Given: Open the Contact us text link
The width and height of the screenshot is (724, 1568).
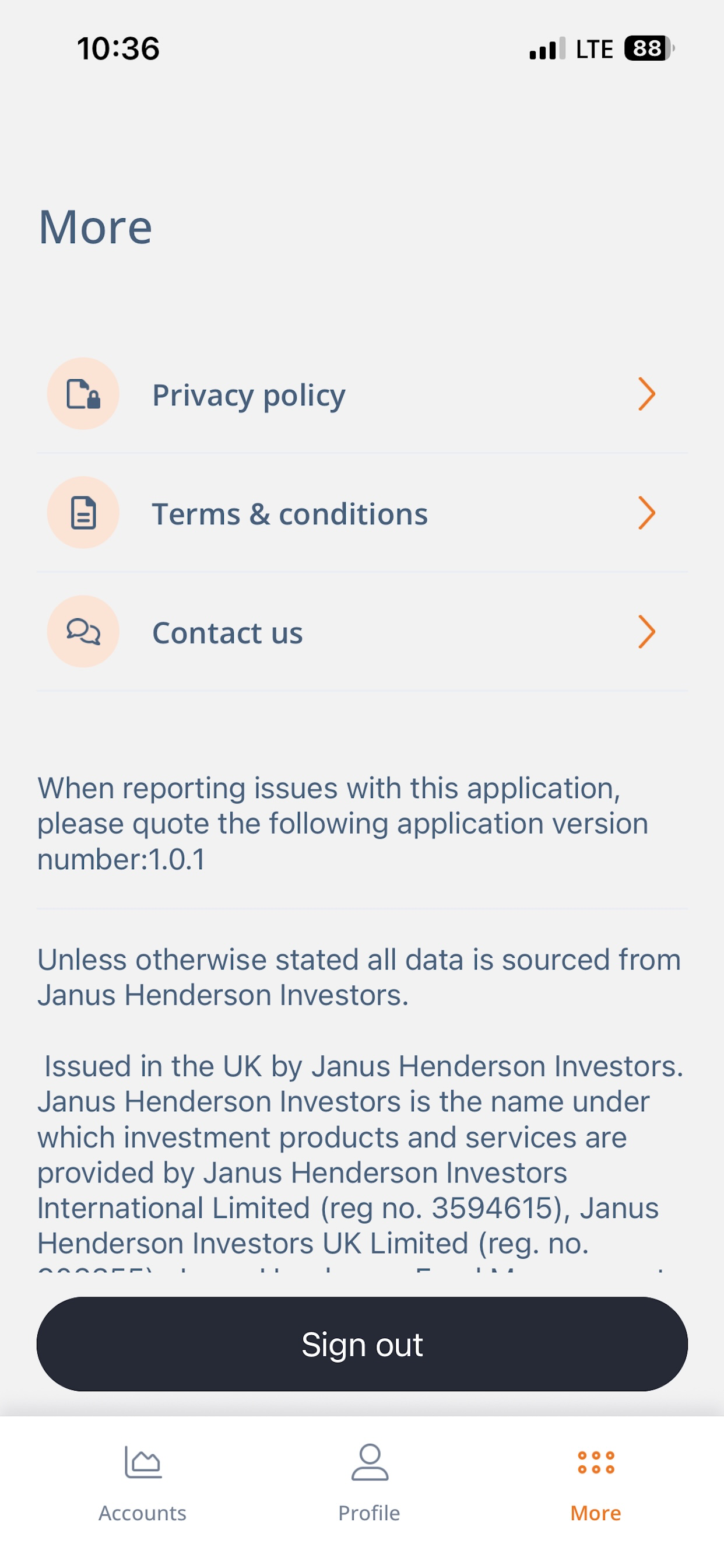Looking at the screenshot, I should [227, 632].
